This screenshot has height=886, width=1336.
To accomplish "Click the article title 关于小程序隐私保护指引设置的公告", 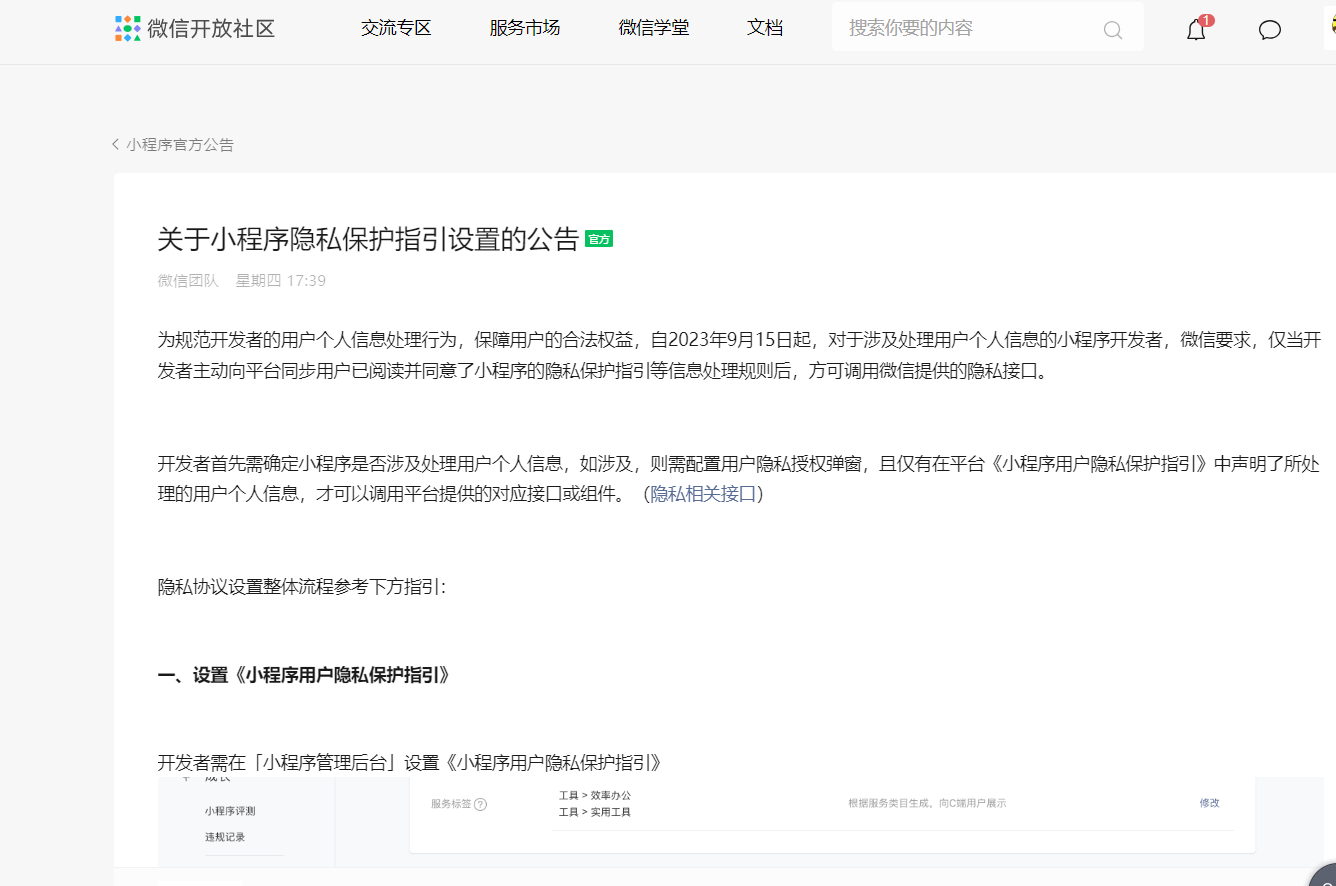I will (x=369, y=240).
